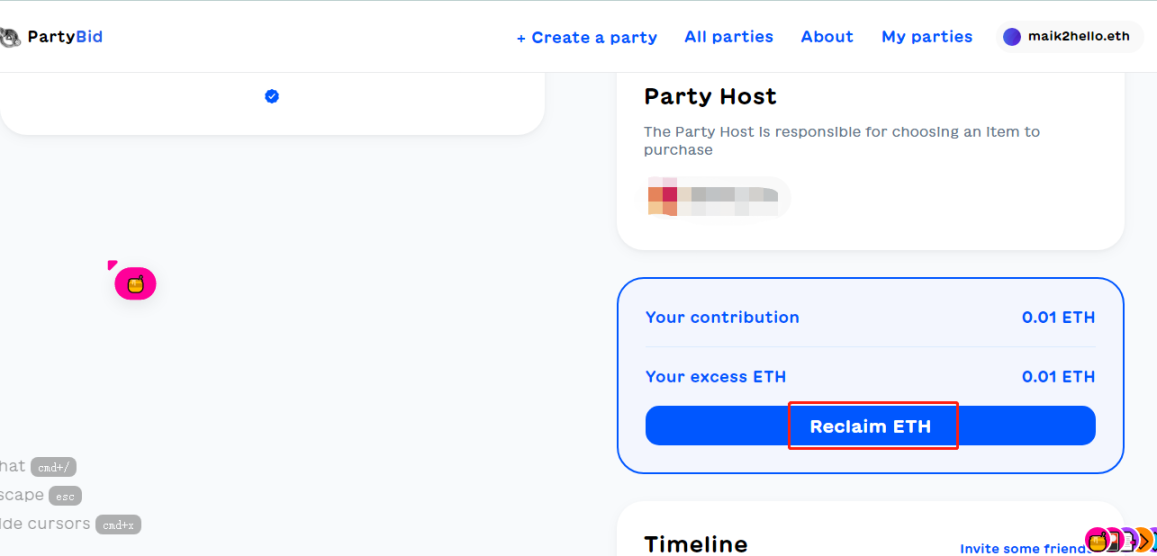
Task: Click the Invite some friends link
Action: point(1022,548)
